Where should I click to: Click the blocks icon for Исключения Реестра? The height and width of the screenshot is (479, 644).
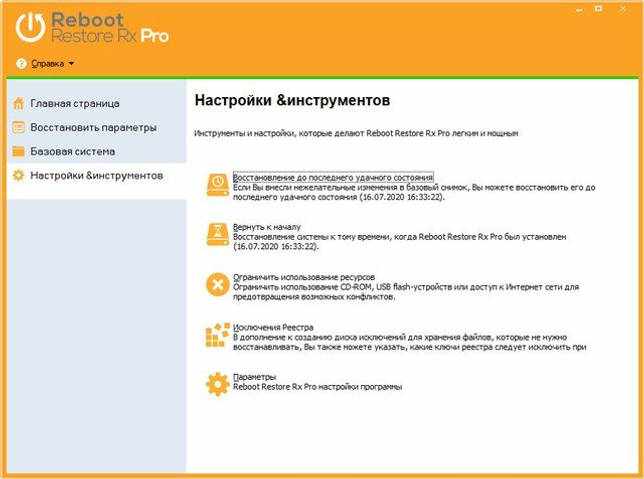click(217, 335)
